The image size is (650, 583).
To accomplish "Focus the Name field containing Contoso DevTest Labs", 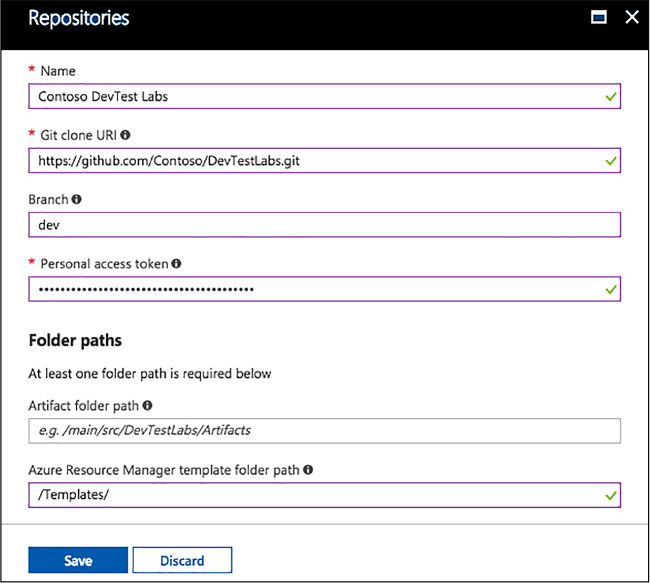I will pos(325,96).
